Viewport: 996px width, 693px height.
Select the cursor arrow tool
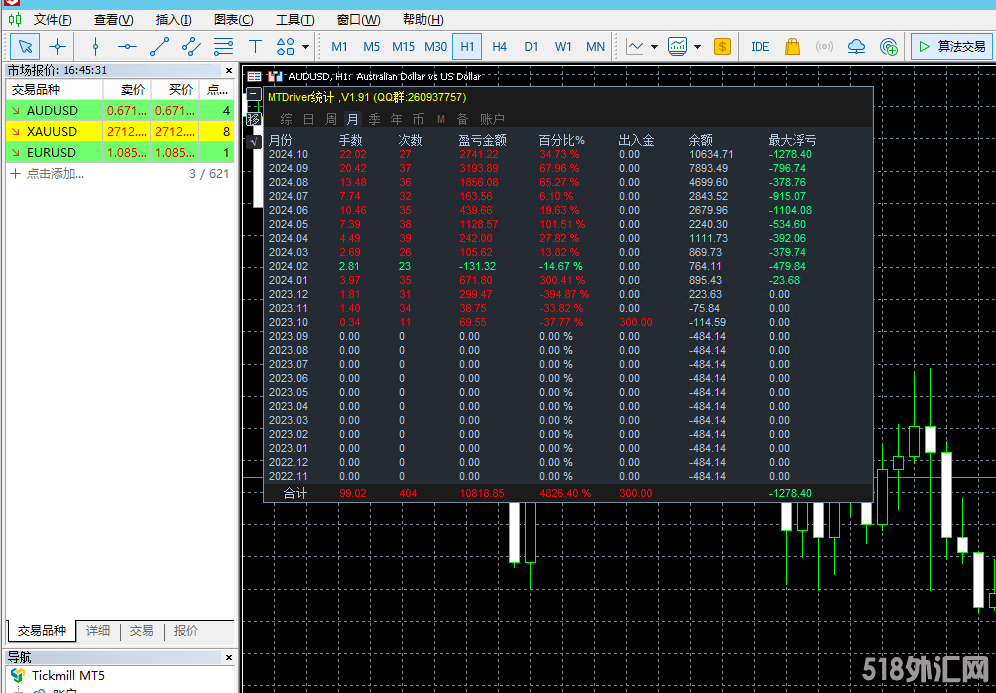point(26,46)
